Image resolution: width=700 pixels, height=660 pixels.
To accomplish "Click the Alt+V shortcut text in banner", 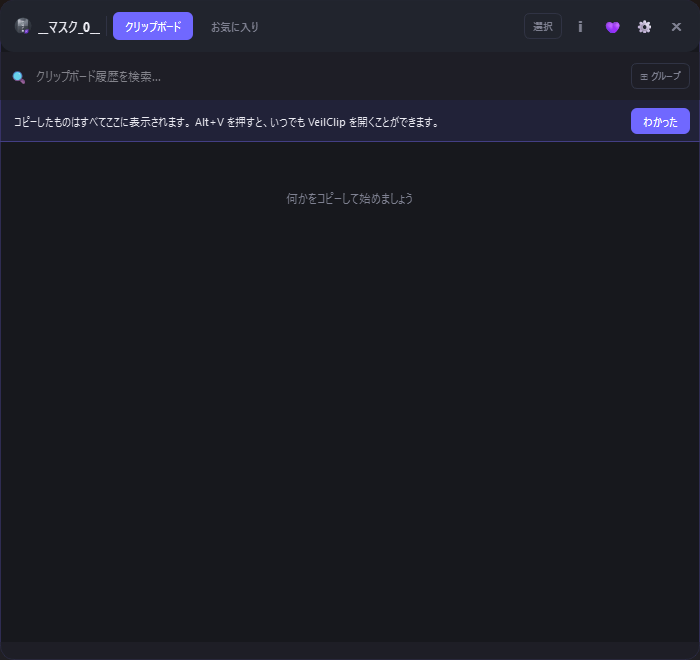I will point(210,122).
